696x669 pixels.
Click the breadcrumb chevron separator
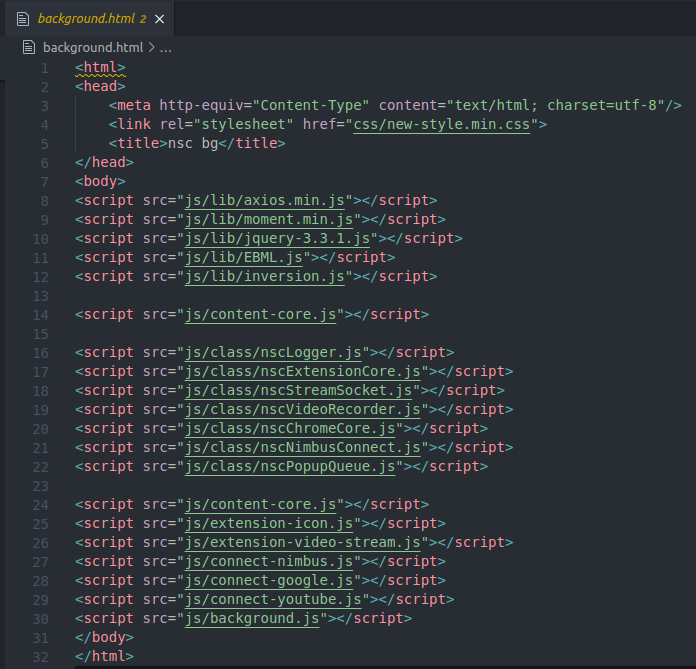151,47
